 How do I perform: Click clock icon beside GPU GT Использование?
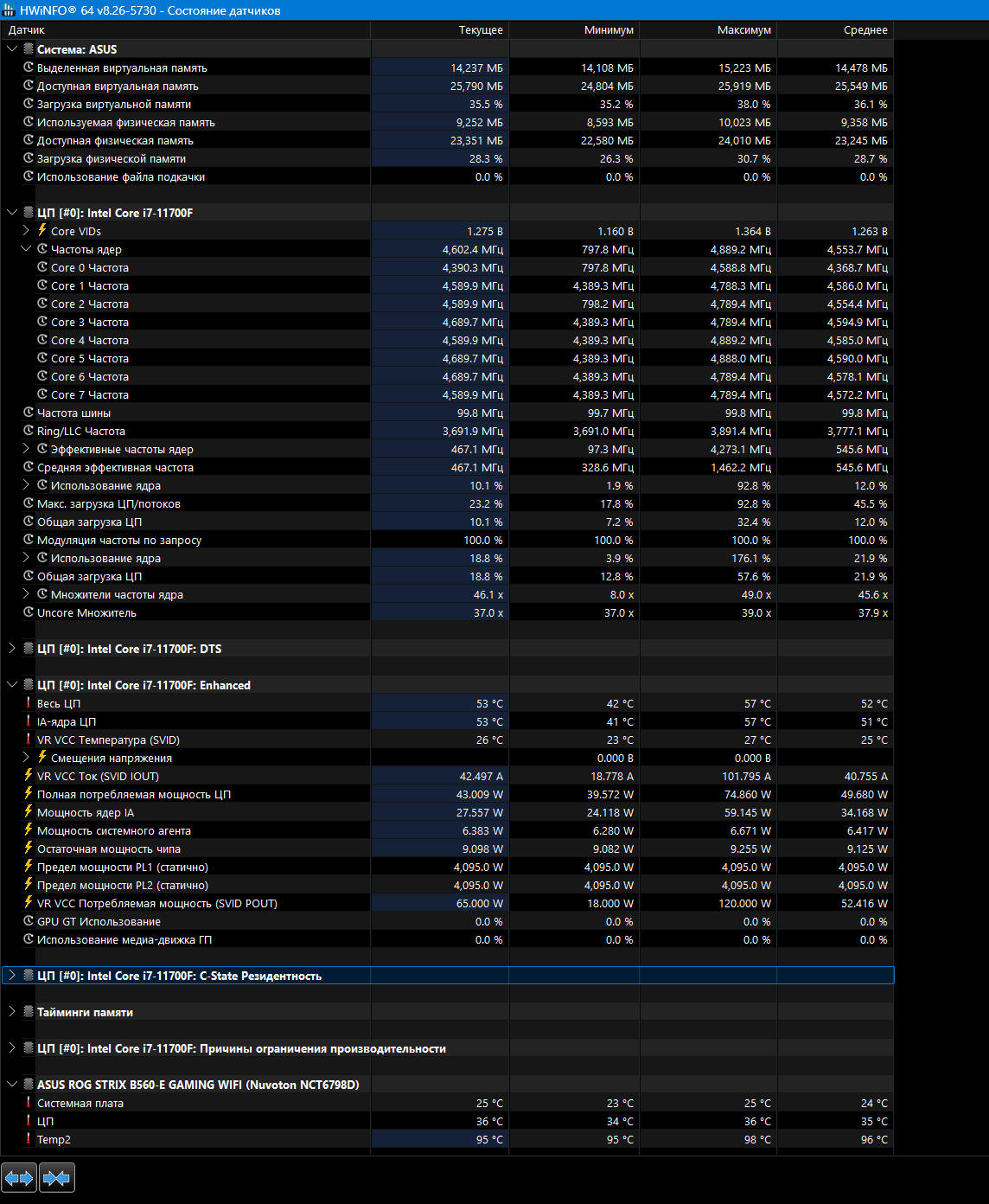[x=29, y=921]
